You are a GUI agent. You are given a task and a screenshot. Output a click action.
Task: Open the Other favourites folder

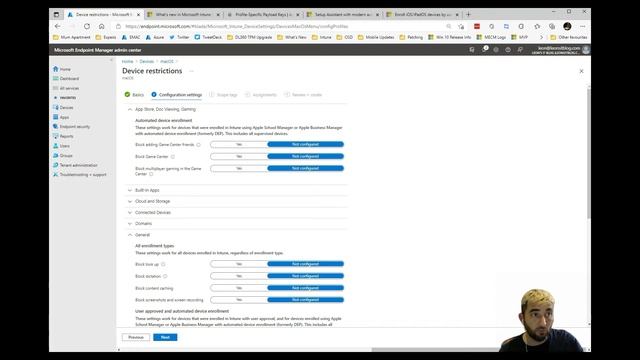click(569, 37)
